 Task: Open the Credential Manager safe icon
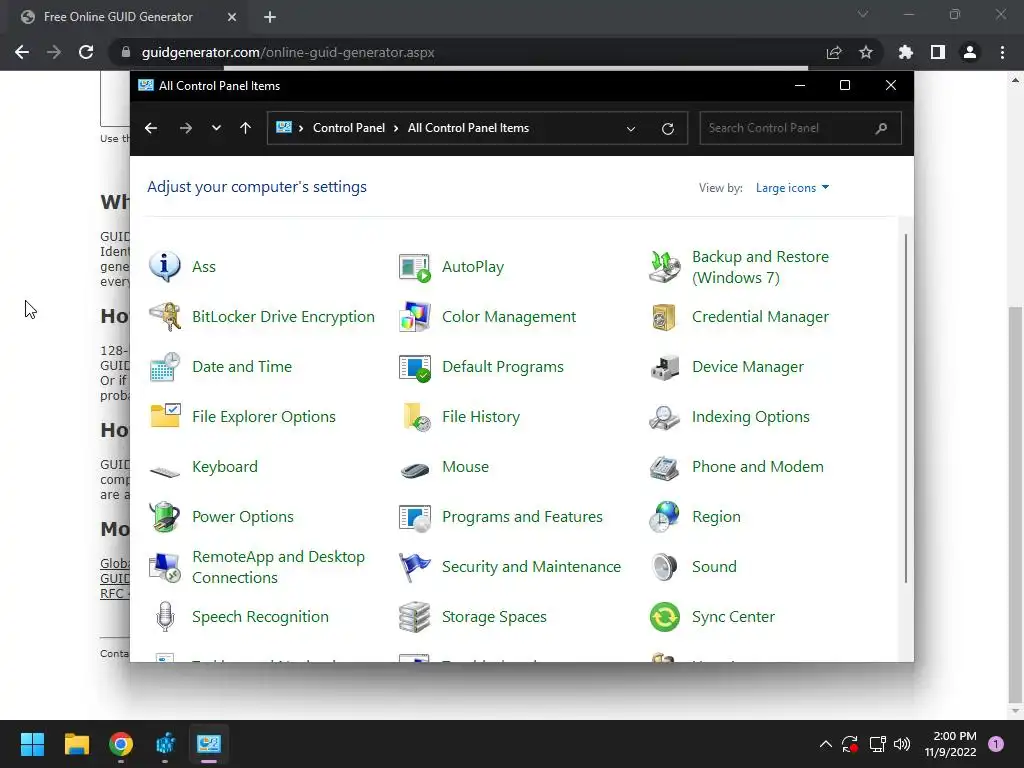coord(665,317)
